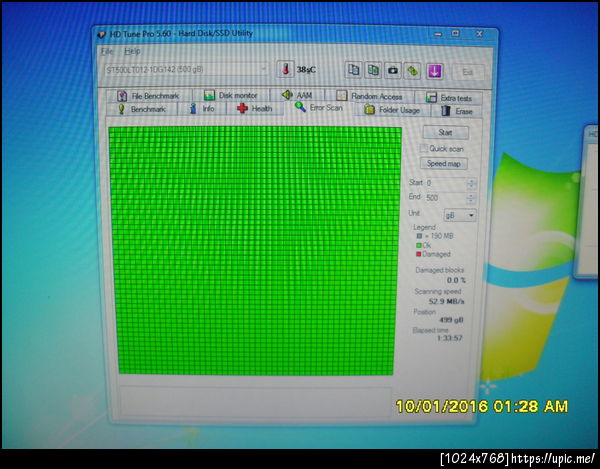This screenshot has width=600, height=469.
Task: Open the File menu
Action: pos(107,51)
